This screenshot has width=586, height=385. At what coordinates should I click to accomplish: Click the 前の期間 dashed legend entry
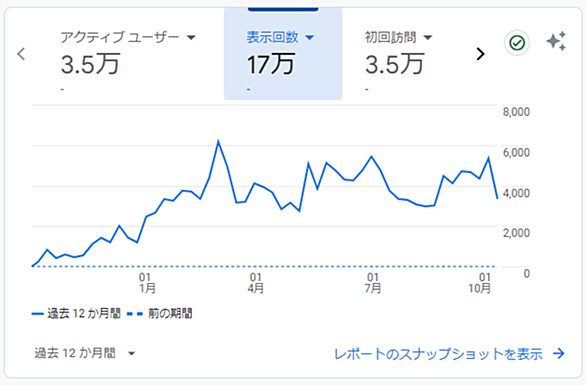coord(160,314)
